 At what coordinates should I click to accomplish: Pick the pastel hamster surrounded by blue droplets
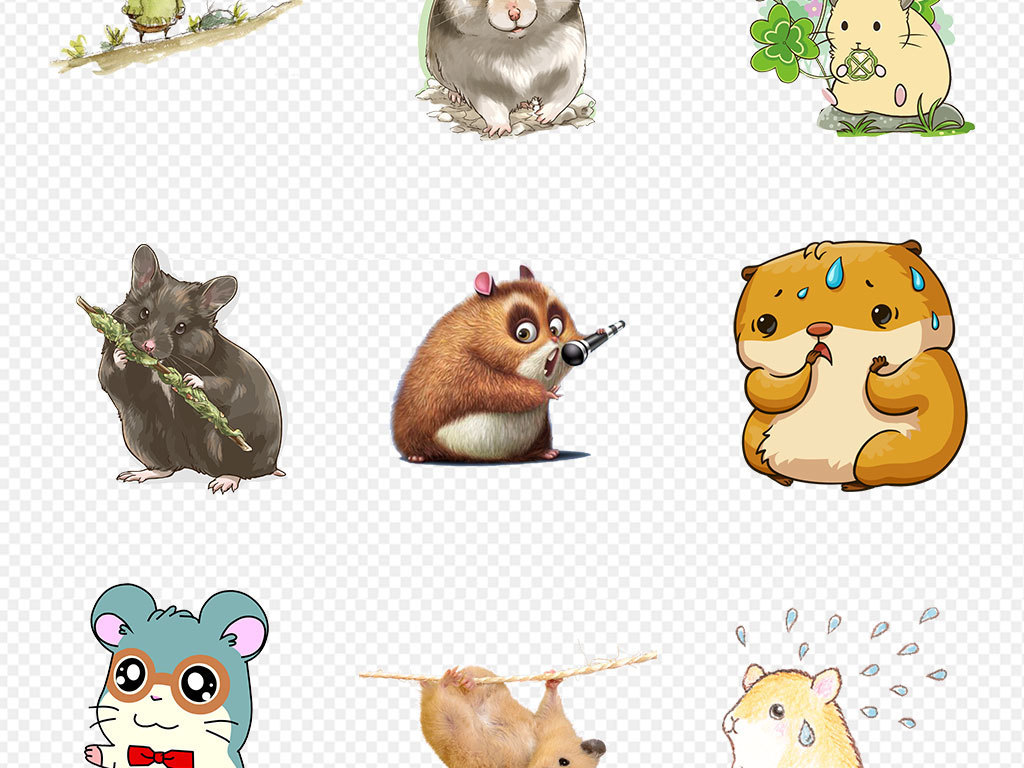pyautogui.click(x=835, y=688)
